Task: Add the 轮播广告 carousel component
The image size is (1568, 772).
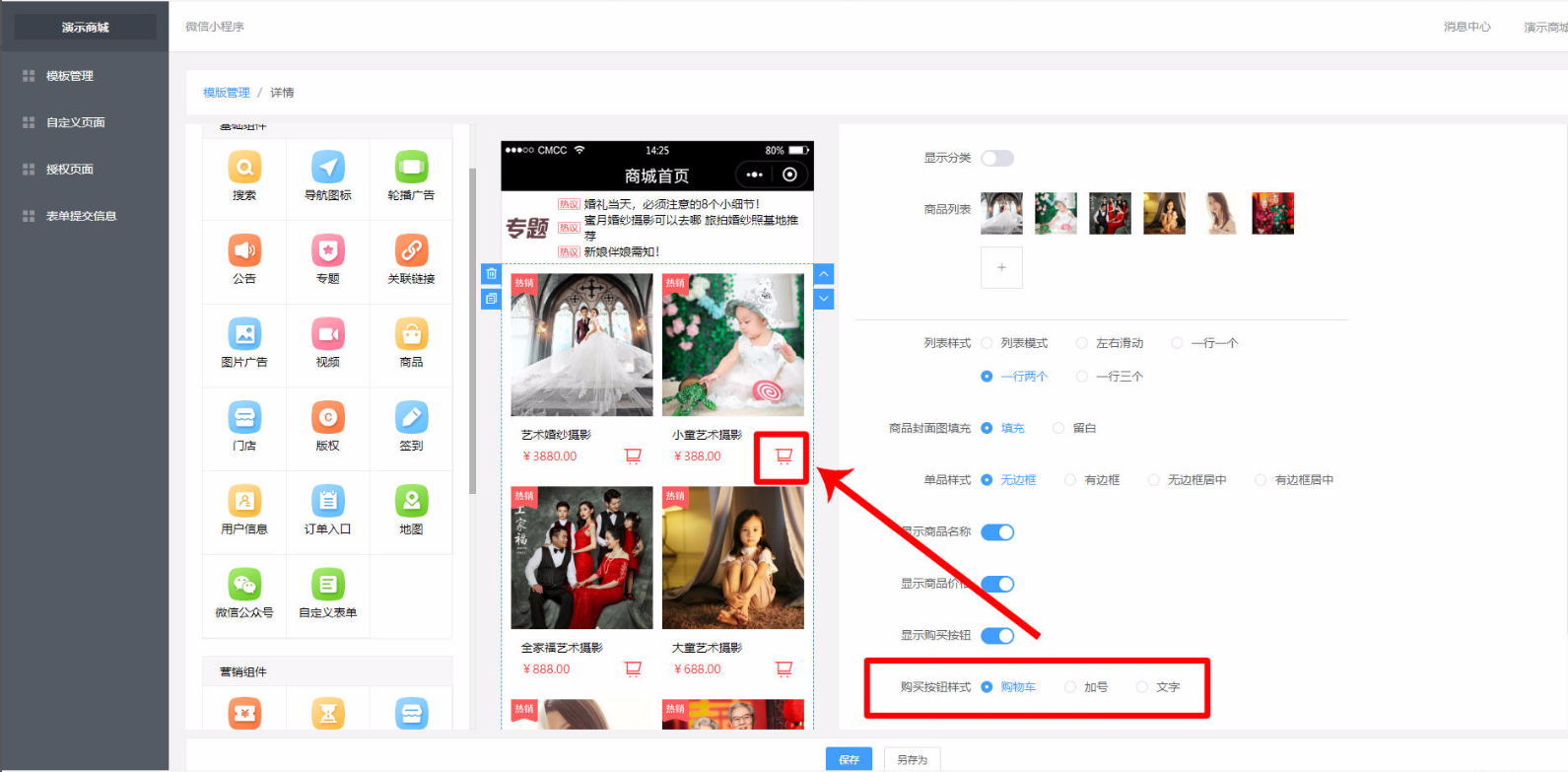Action: [x=411, y=177]
